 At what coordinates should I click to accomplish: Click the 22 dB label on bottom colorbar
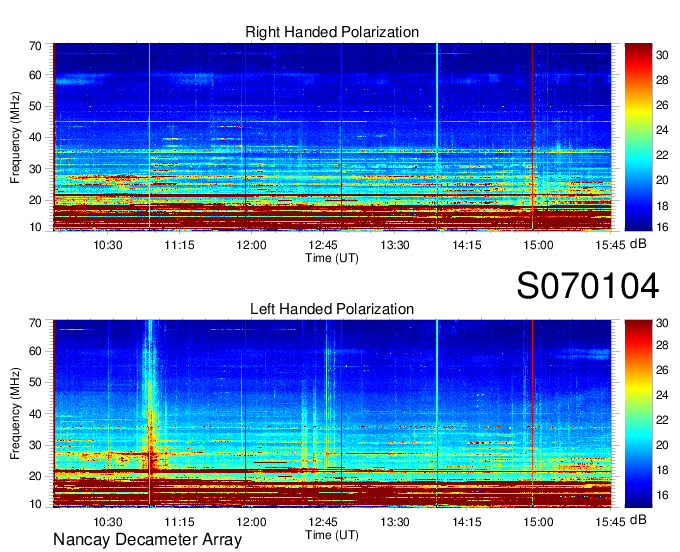click(662, 420)
